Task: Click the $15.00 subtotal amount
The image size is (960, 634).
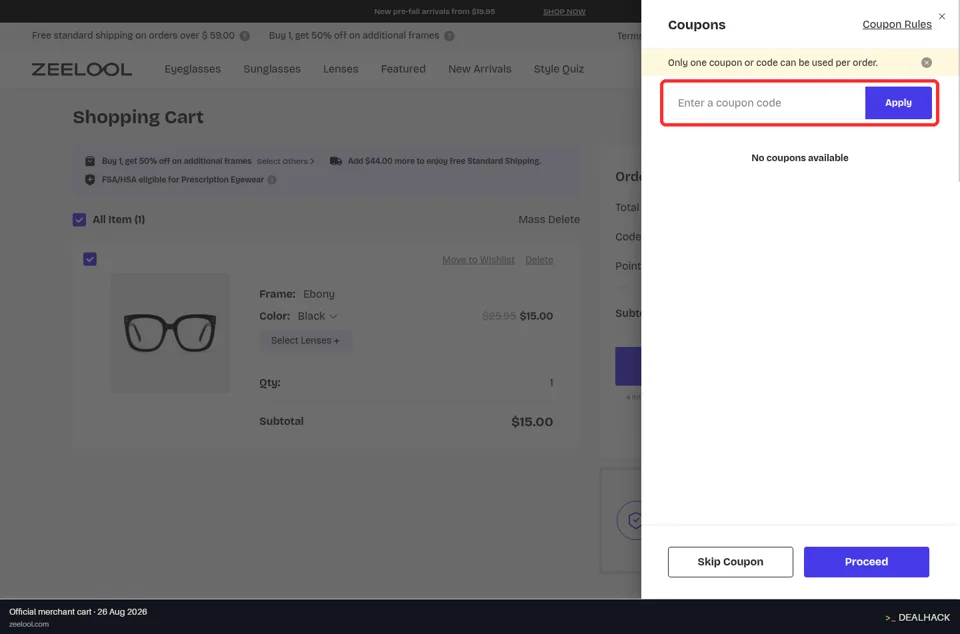Action: [x=532, y=422]
